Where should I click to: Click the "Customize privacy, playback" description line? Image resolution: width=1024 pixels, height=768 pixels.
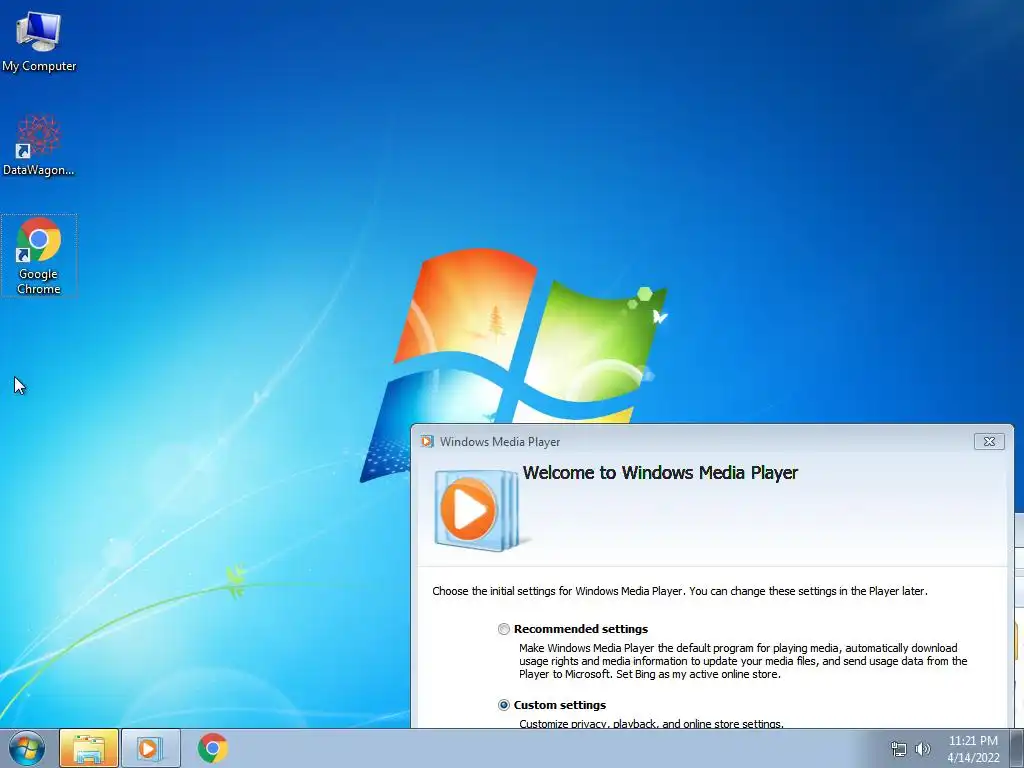click(651, 723)
